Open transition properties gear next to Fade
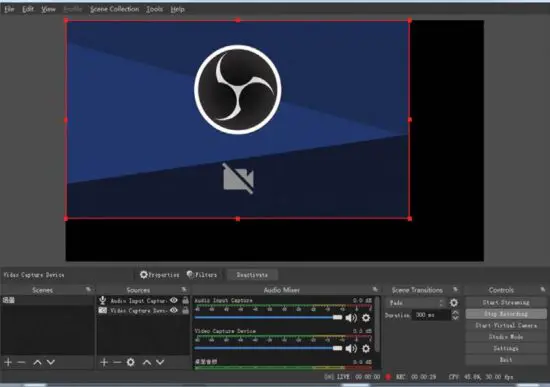 [454, 303]
